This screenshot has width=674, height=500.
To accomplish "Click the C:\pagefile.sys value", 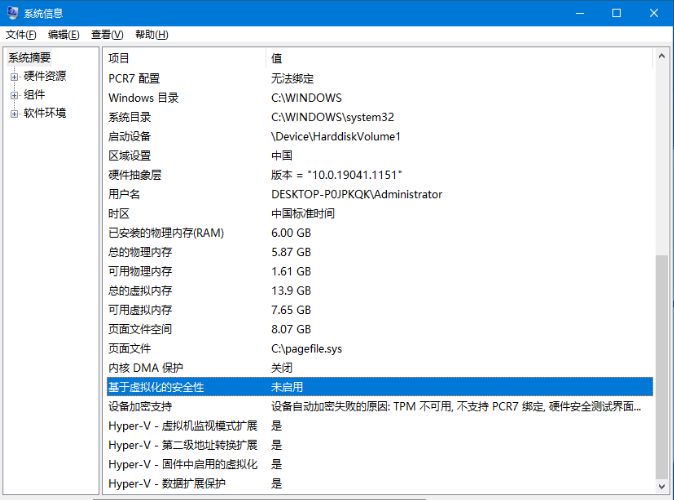I will [306, 349].
